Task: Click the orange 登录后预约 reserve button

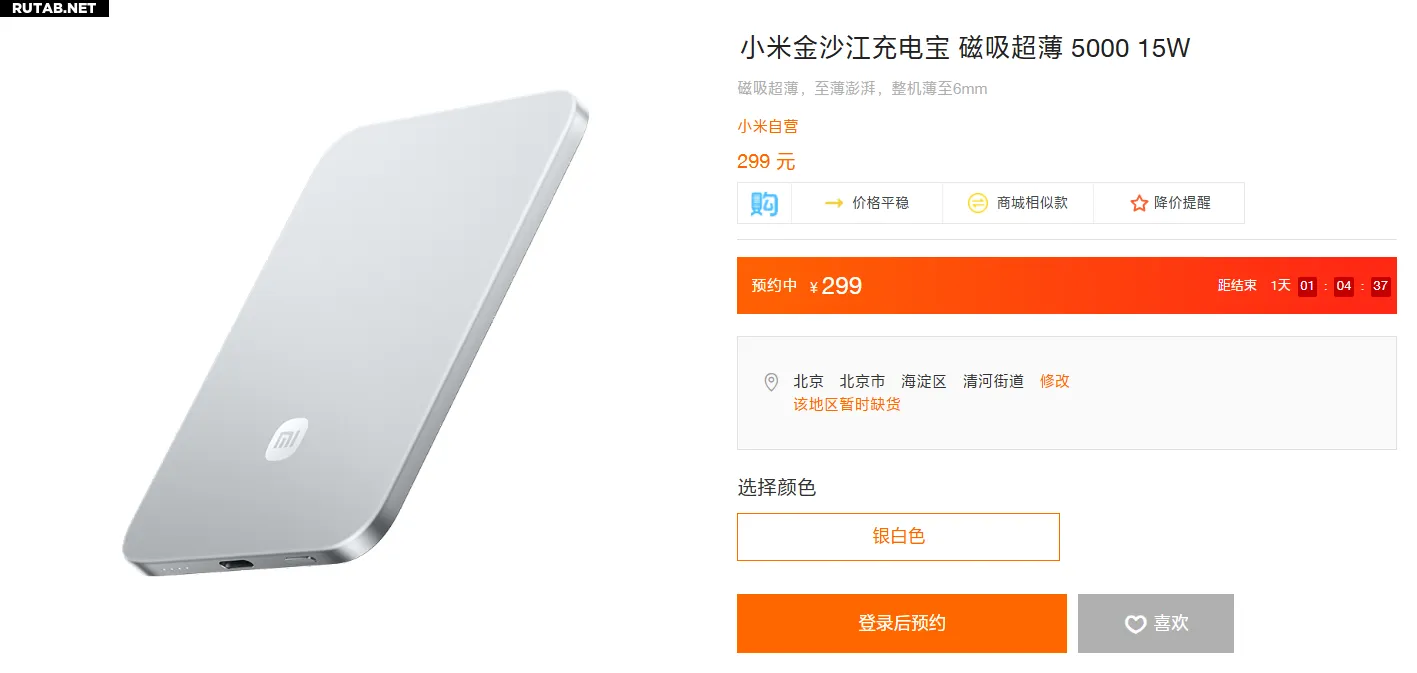Action: tap(902, 624)
